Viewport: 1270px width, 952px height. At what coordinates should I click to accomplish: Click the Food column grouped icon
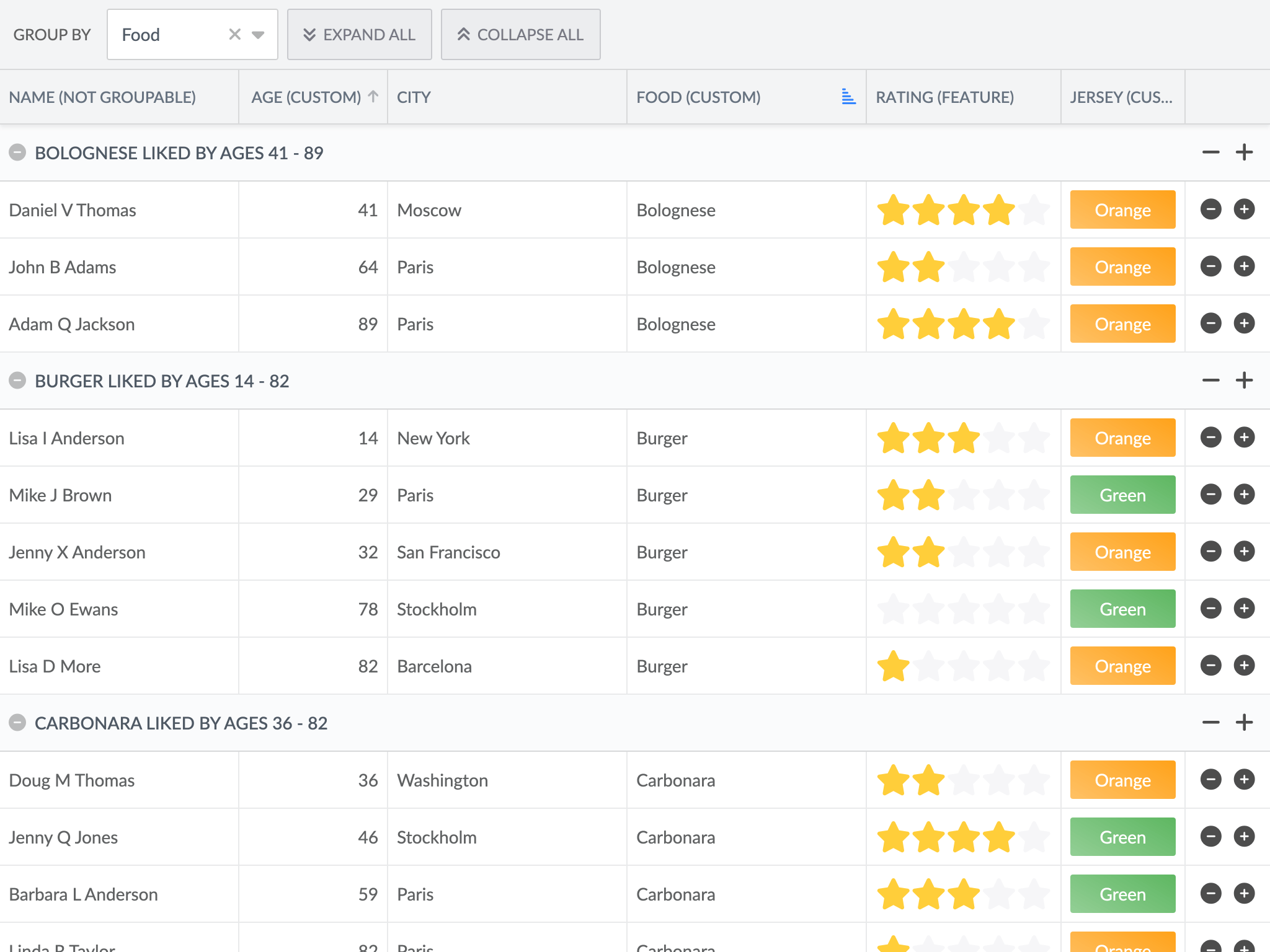848,97
